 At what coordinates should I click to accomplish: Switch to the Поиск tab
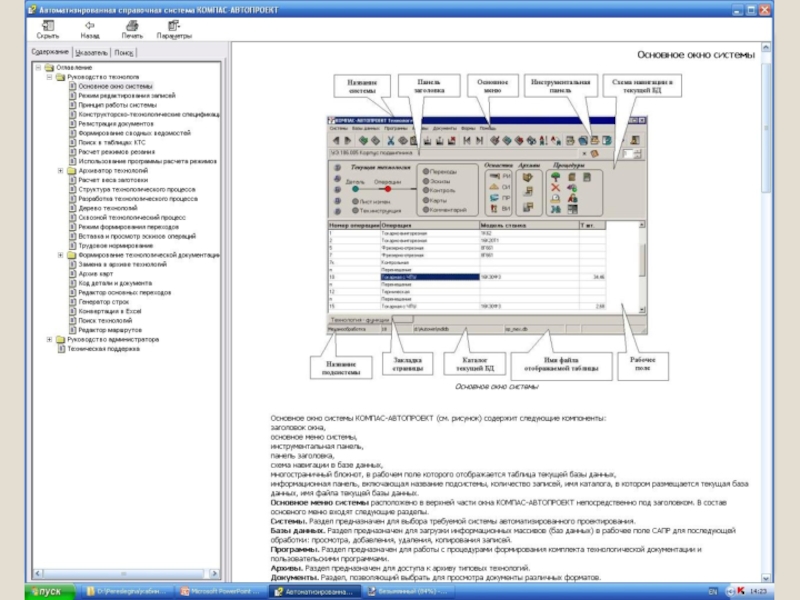click(124, 51)
